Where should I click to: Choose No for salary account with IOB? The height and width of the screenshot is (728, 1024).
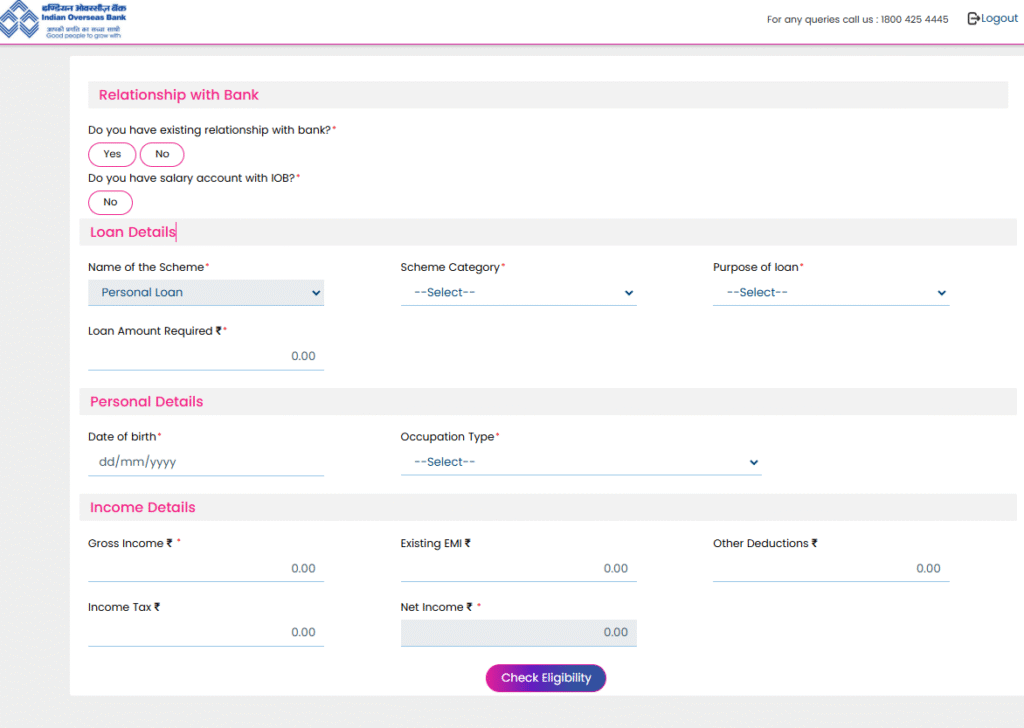point(110,202)
